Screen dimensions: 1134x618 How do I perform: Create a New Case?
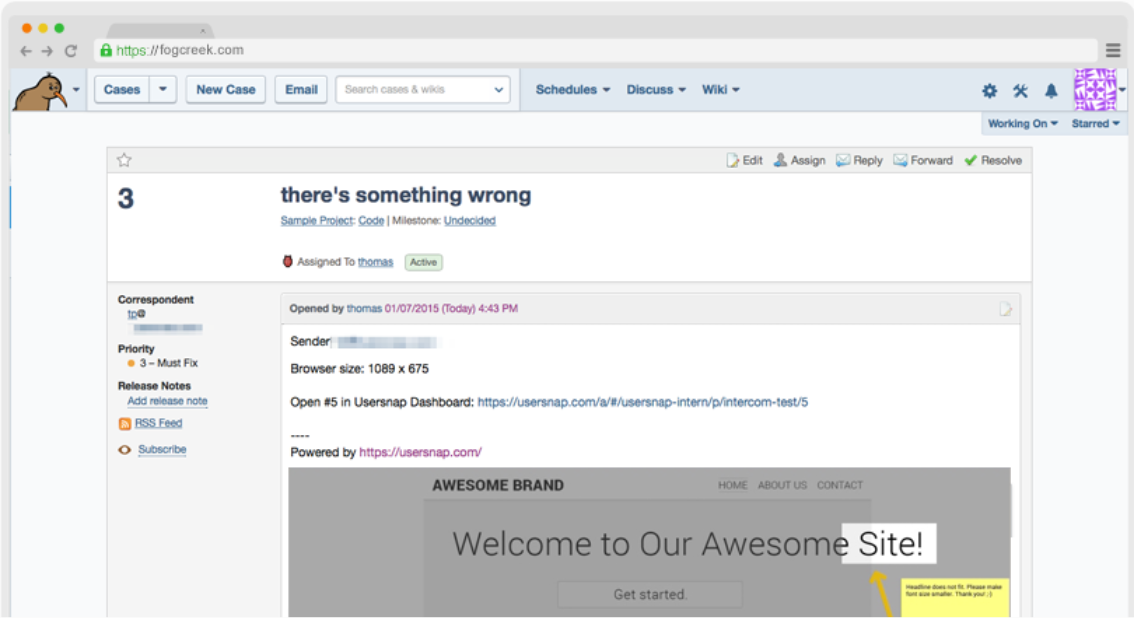click(x=226, y=90)
